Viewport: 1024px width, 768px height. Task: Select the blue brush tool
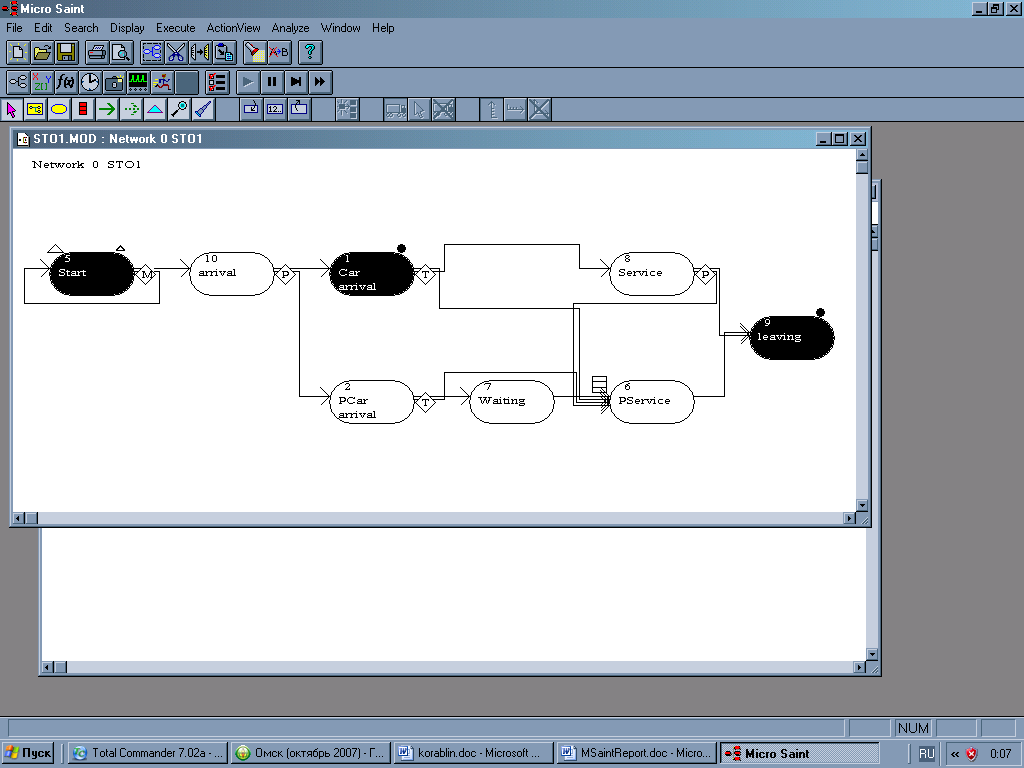(203, 110)
